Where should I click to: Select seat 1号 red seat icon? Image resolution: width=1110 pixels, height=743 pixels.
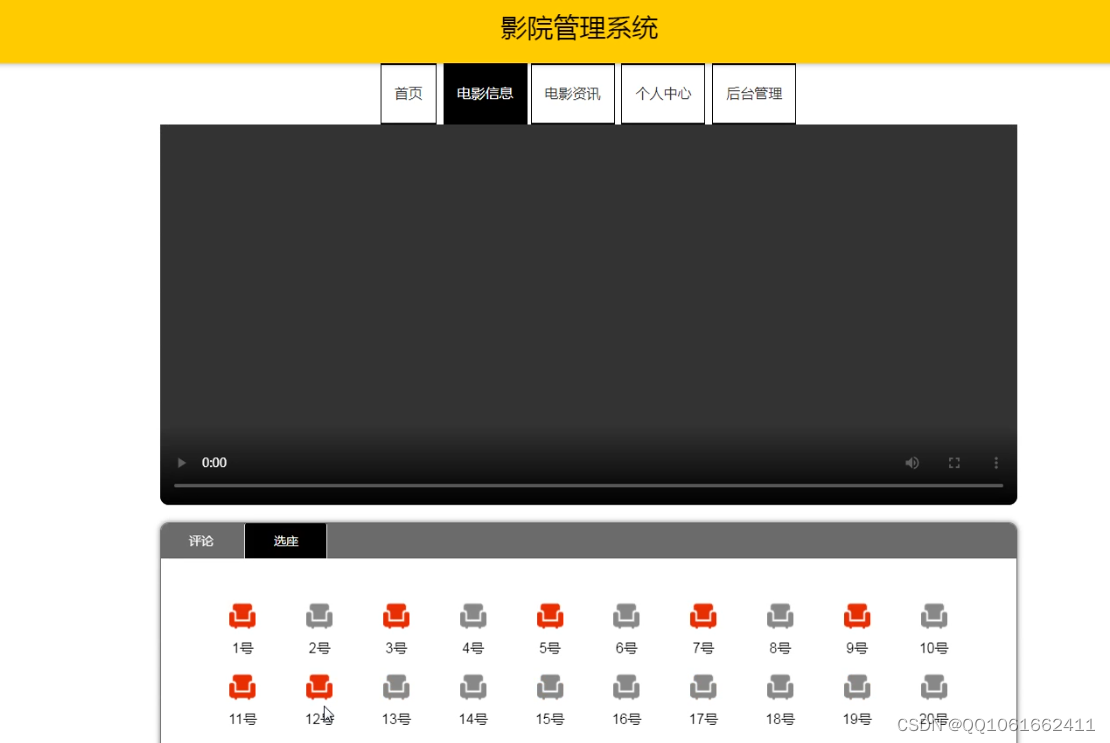coord(242,615)
